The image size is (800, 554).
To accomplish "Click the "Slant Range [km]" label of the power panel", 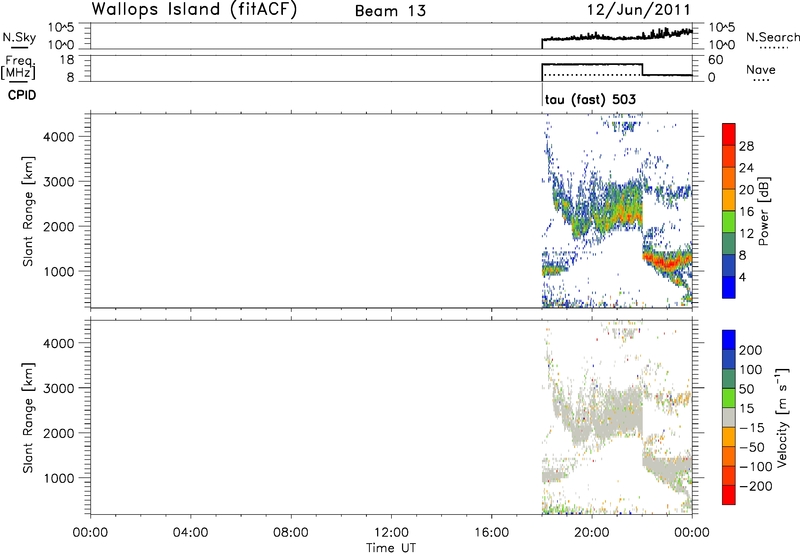I will click(x=28, y=211).
